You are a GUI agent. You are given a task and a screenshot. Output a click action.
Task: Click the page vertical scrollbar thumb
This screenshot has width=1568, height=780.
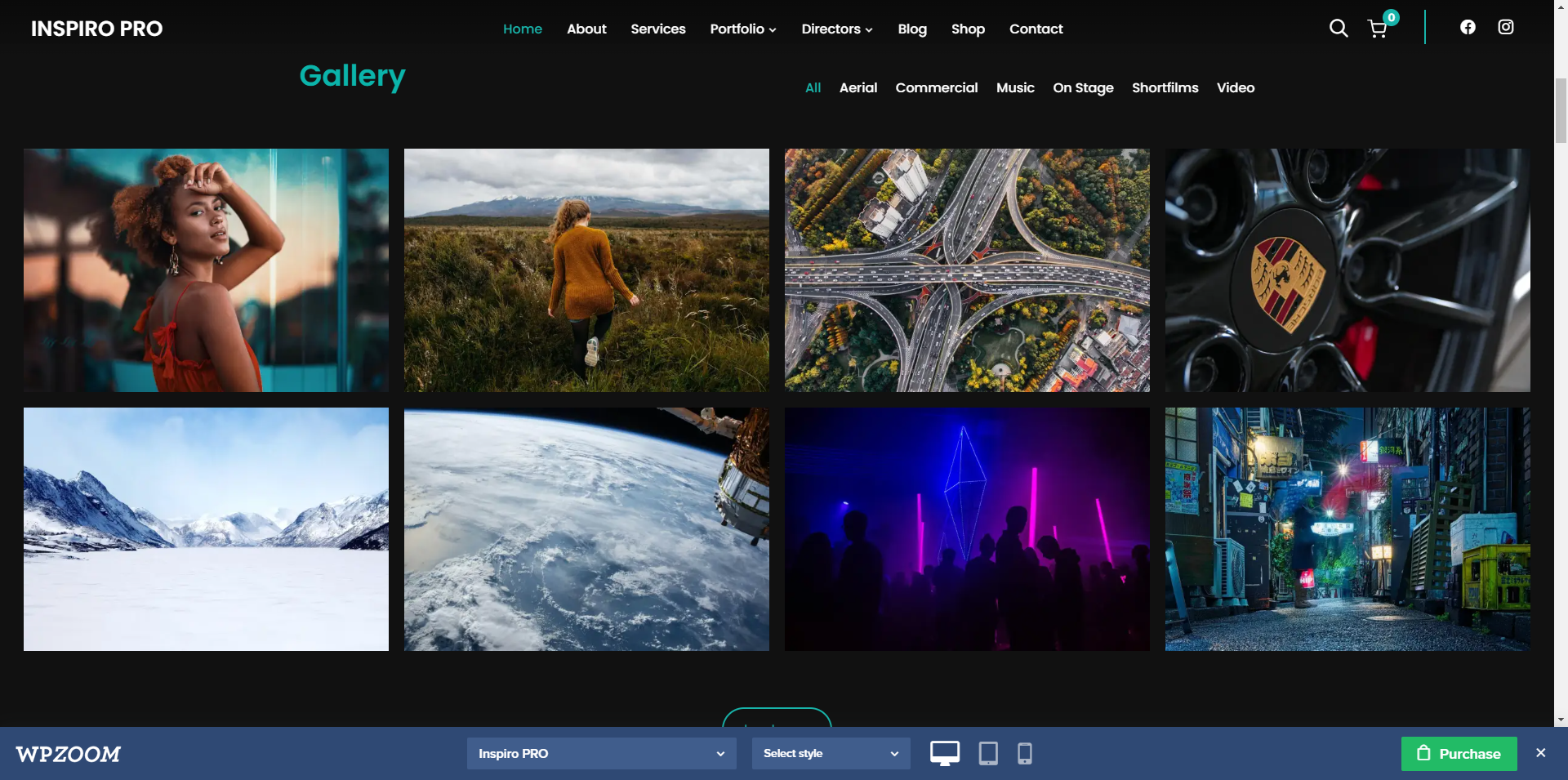coord(1561,110)
